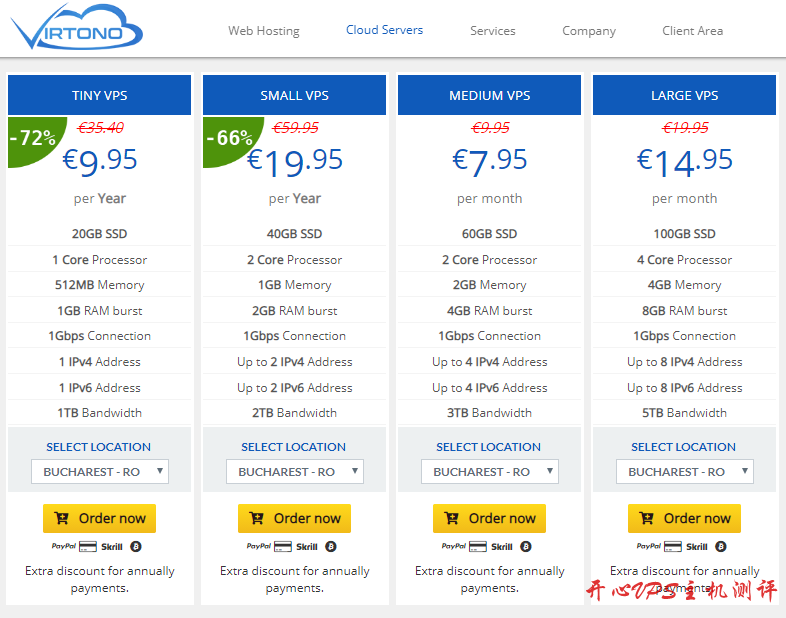The height and width of the screenshot is (618, 786).
Task: Open the Web Hosting menu
Action: click(263, 31)
